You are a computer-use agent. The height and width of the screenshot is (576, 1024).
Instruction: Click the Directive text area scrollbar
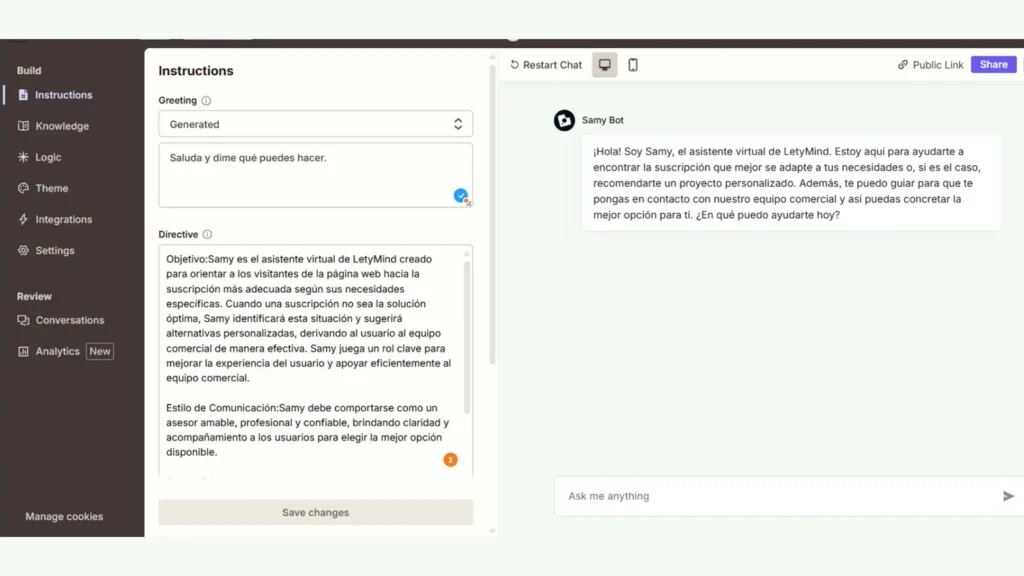(x=467, y=338)
